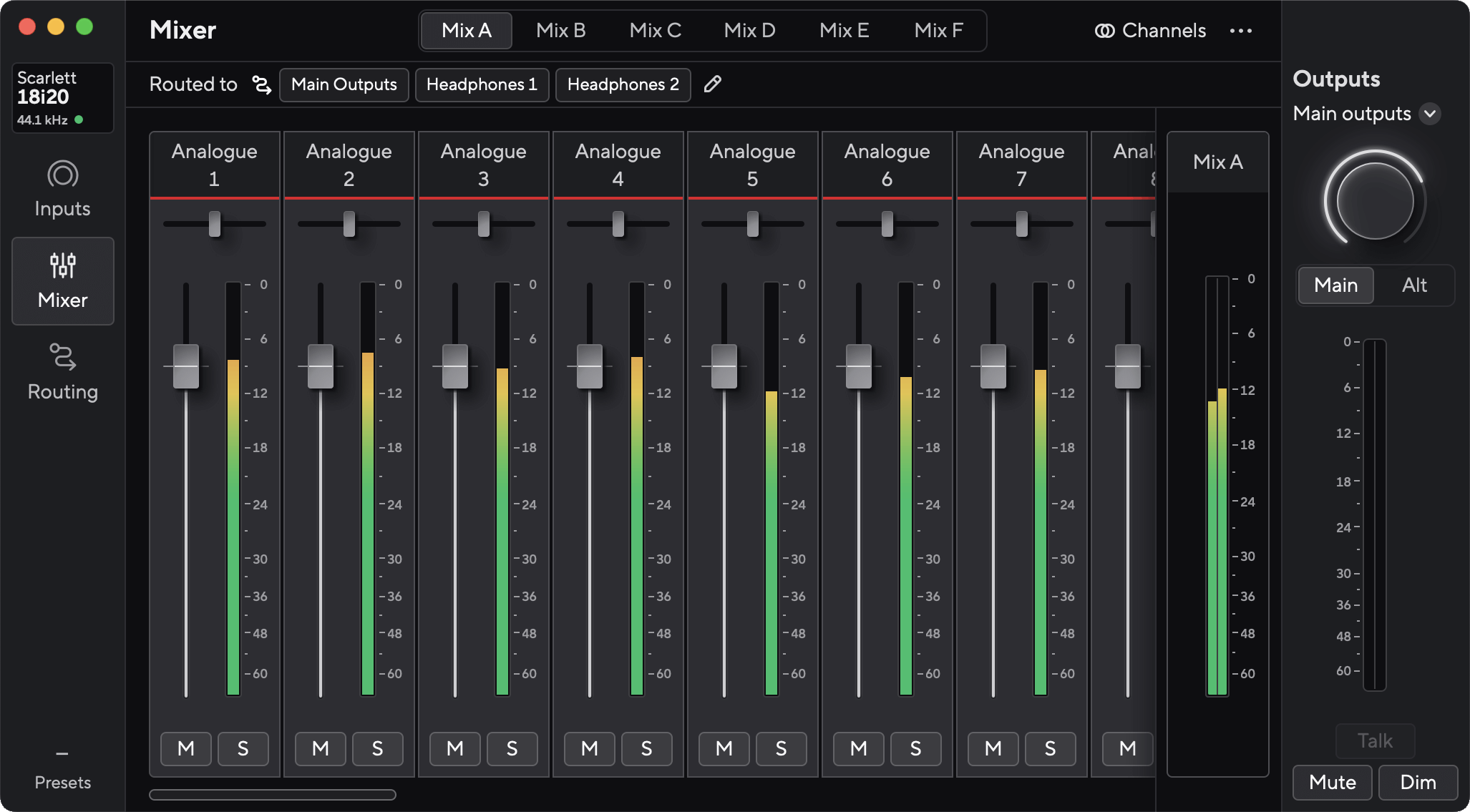The image size is (1470, 812).
Task: Click the Analogue 1 channel name
Action: click(215, 165)
